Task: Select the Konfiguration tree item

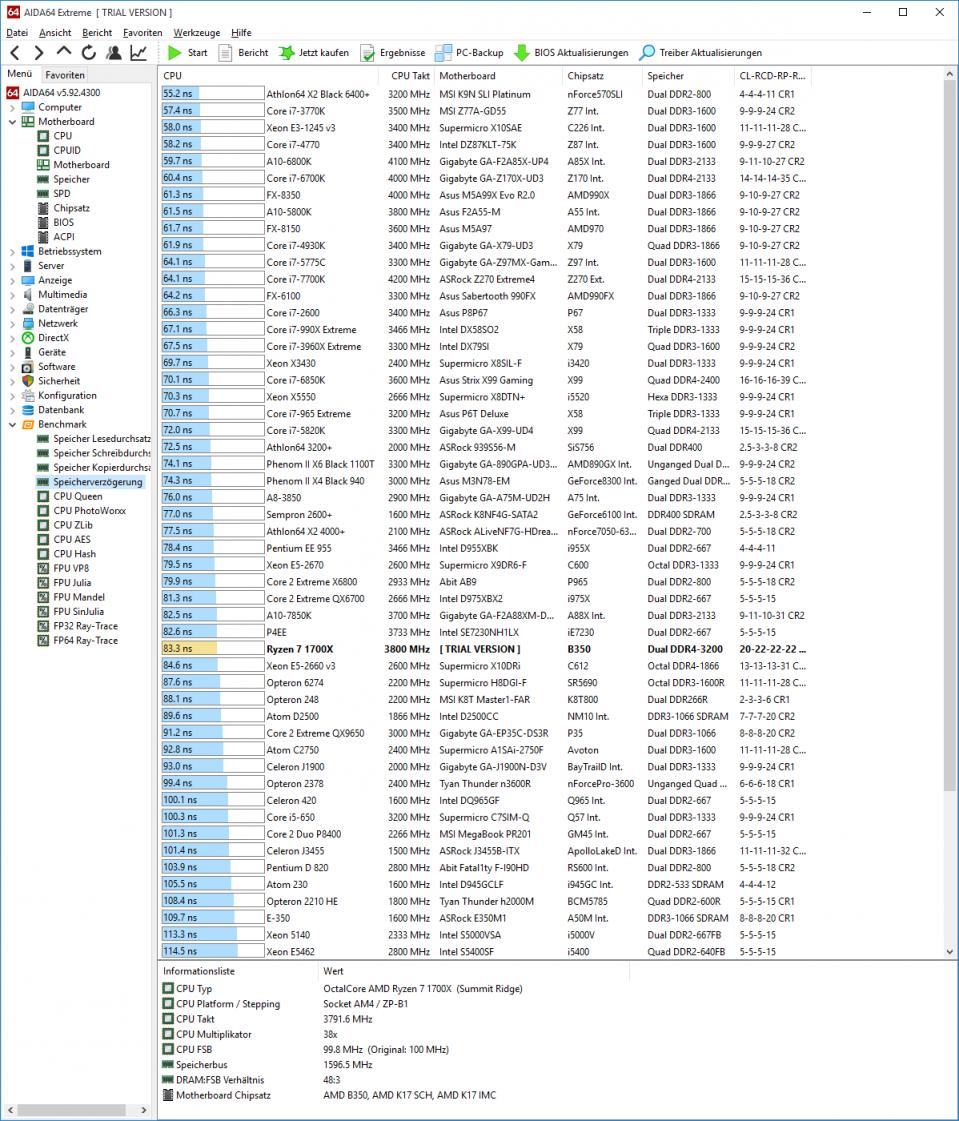Action: click(x=59, y=395)
